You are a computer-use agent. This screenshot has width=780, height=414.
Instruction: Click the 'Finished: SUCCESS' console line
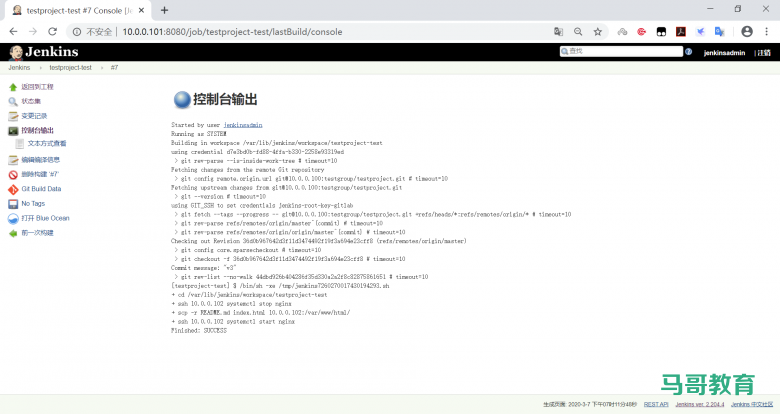coord(199,331)
